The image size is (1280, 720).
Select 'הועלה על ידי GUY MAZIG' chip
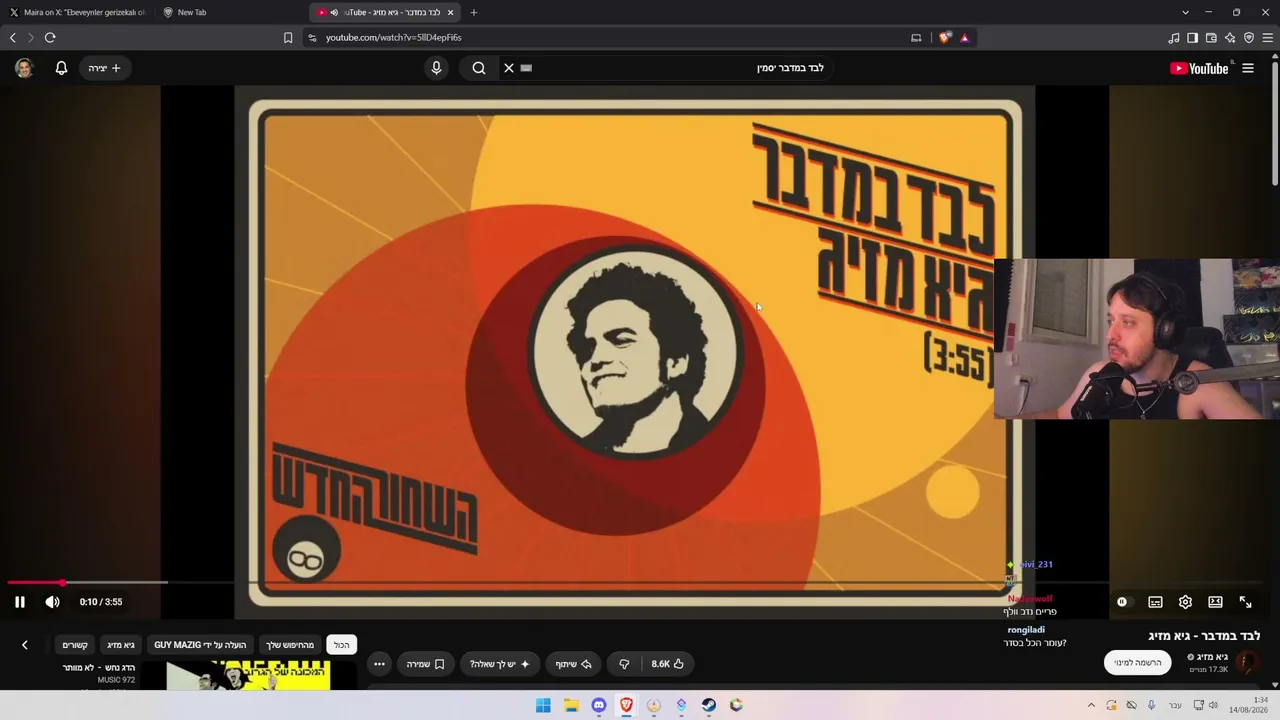coord(200,645)
